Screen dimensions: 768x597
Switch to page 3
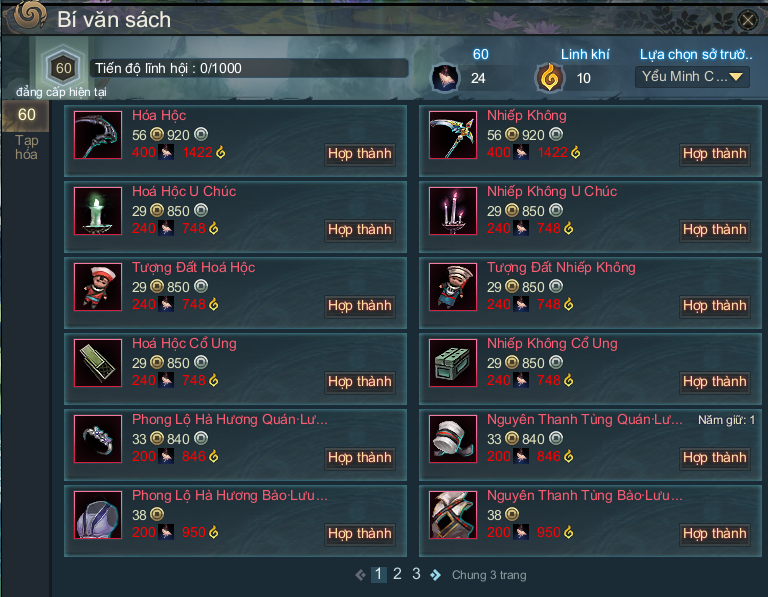(416, 574)
